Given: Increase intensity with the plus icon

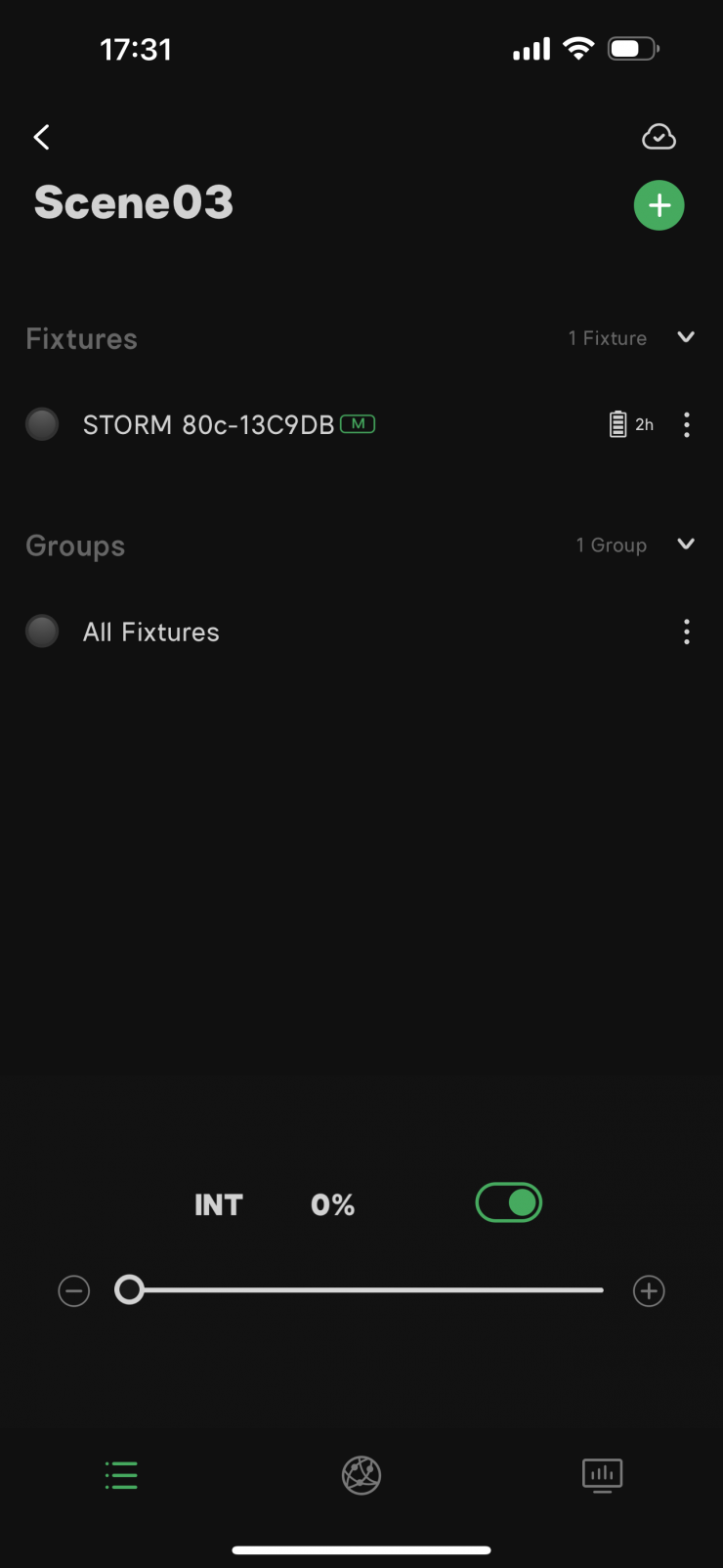Looking at the screenshot, I should pos(649,1291).
